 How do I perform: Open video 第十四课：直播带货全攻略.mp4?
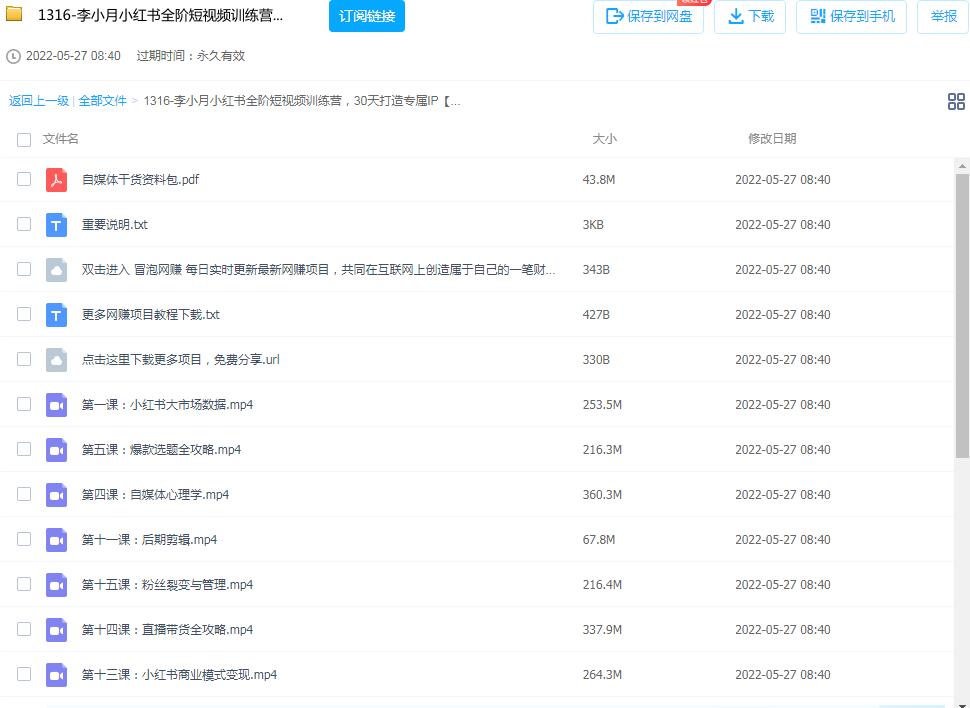pyautogui.click(x=168, y=630)
